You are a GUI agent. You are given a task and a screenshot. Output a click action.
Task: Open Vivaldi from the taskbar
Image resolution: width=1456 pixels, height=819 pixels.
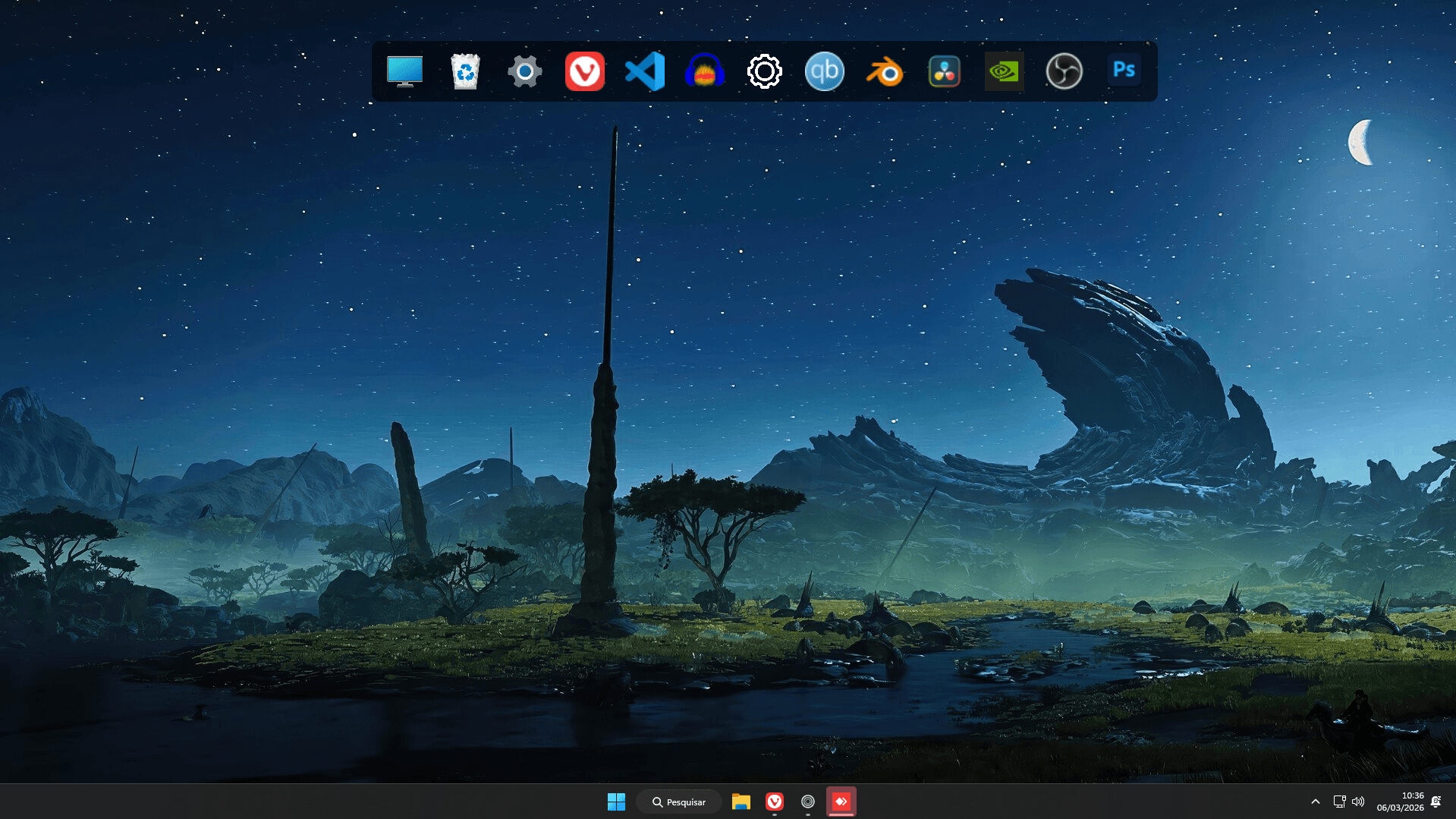(x=774, y=802)
